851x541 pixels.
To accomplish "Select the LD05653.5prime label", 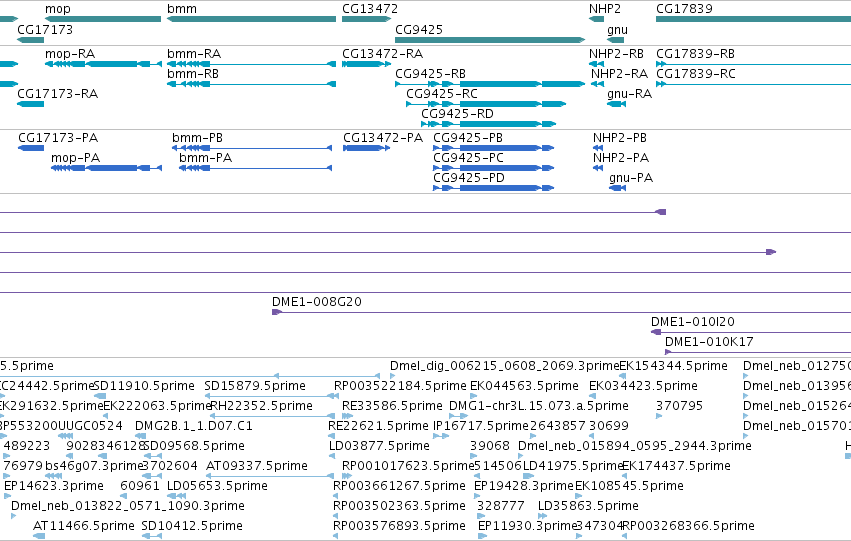I will tap(217, 486).
